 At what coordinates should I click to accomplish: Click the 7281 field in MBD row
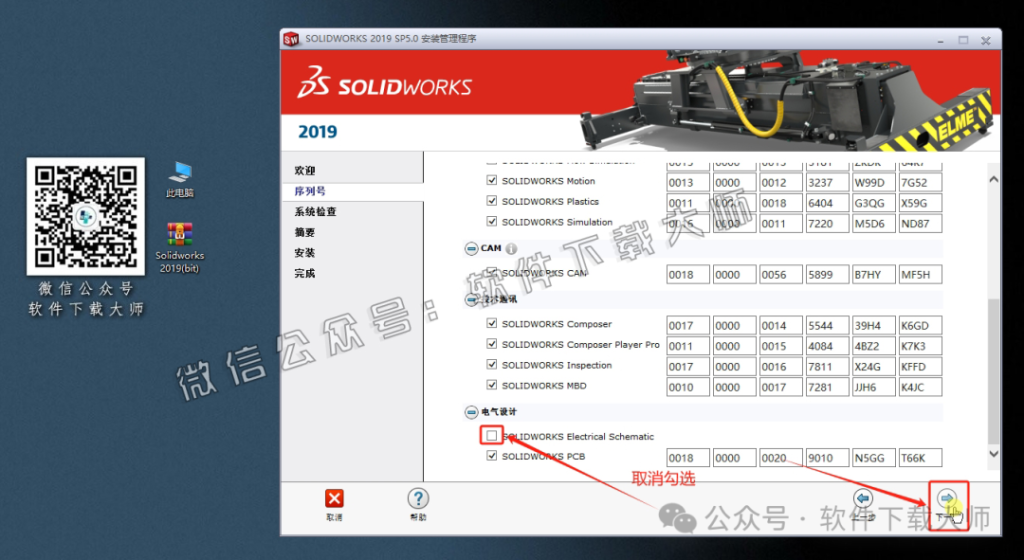(827, 387)
